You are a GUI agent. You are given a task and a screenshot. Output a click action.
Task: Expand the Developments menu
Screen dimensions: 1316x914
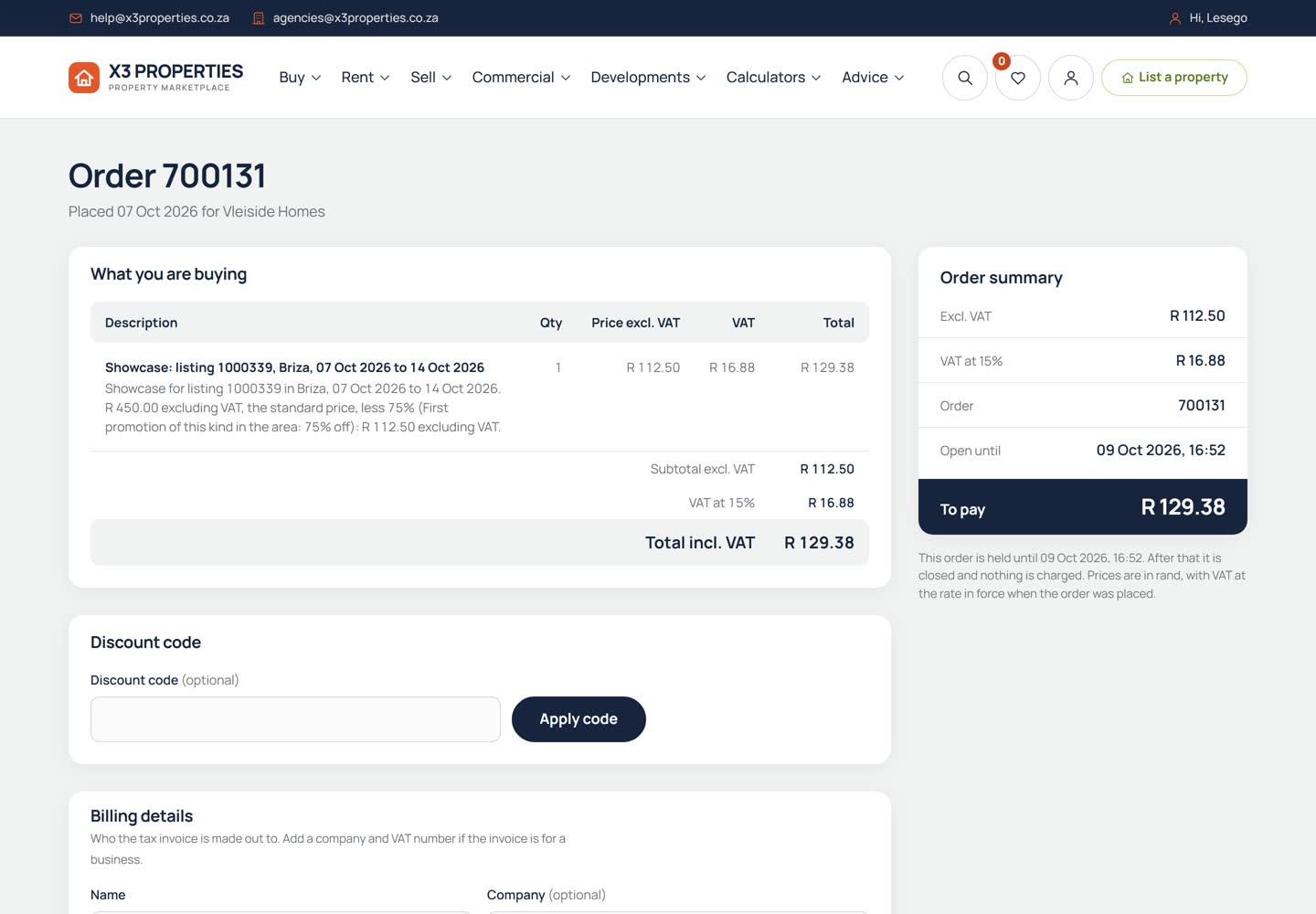pyautogui.click(x=648, y=78)
